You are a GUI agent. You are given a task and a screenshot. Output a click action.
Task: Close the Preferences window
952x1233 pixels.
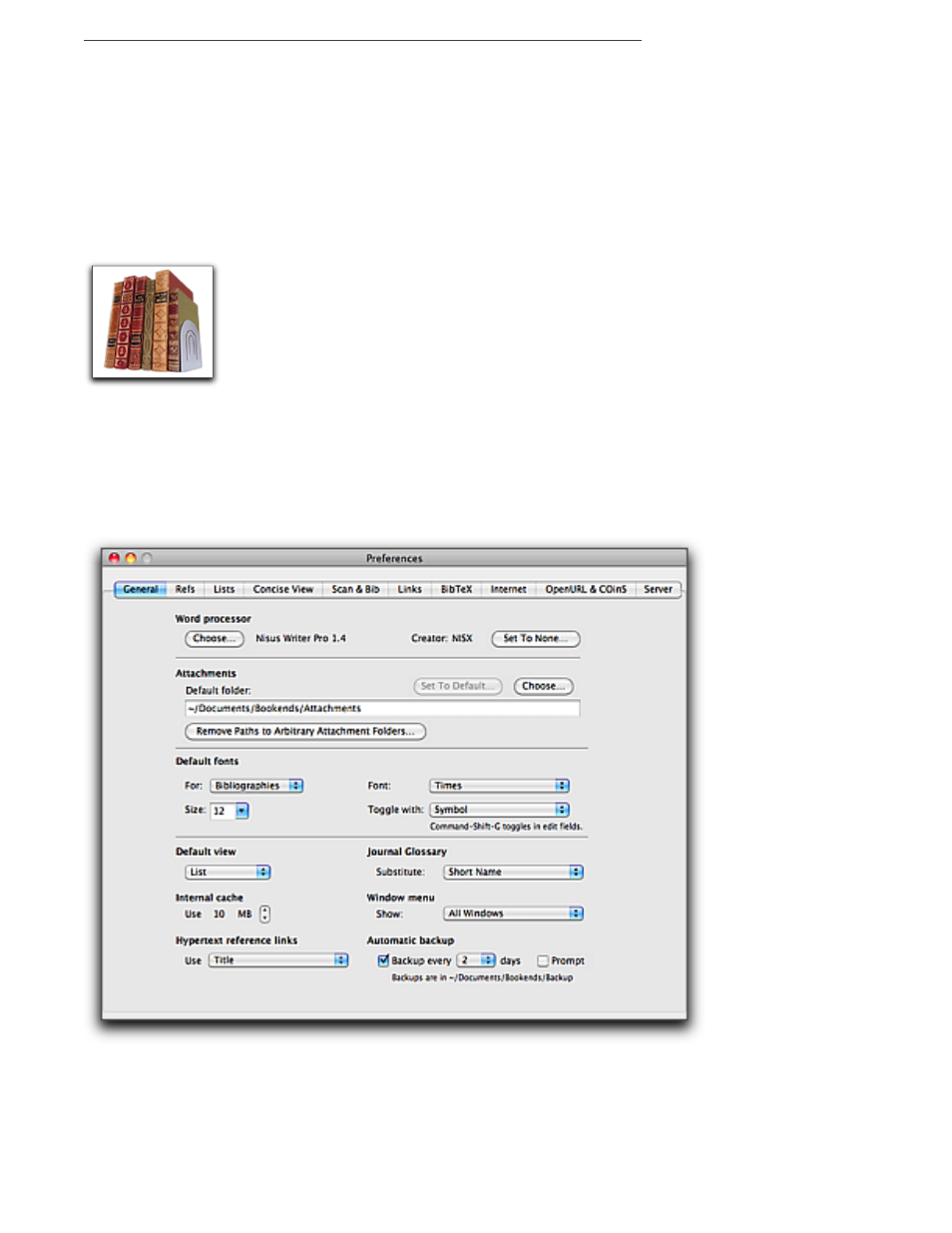pyautogui.click(x=114, y=558)
